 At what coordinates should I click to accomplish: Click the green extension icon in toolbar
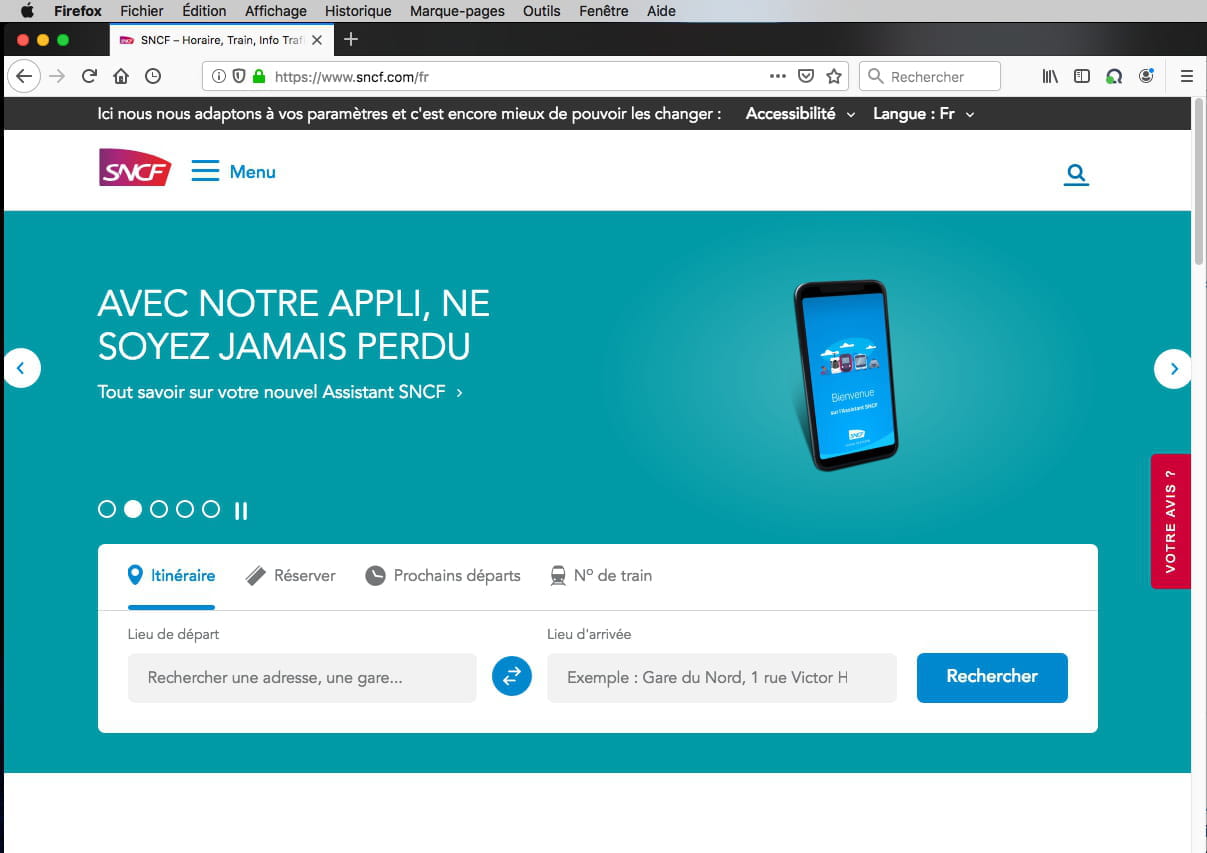point(1113,76)
